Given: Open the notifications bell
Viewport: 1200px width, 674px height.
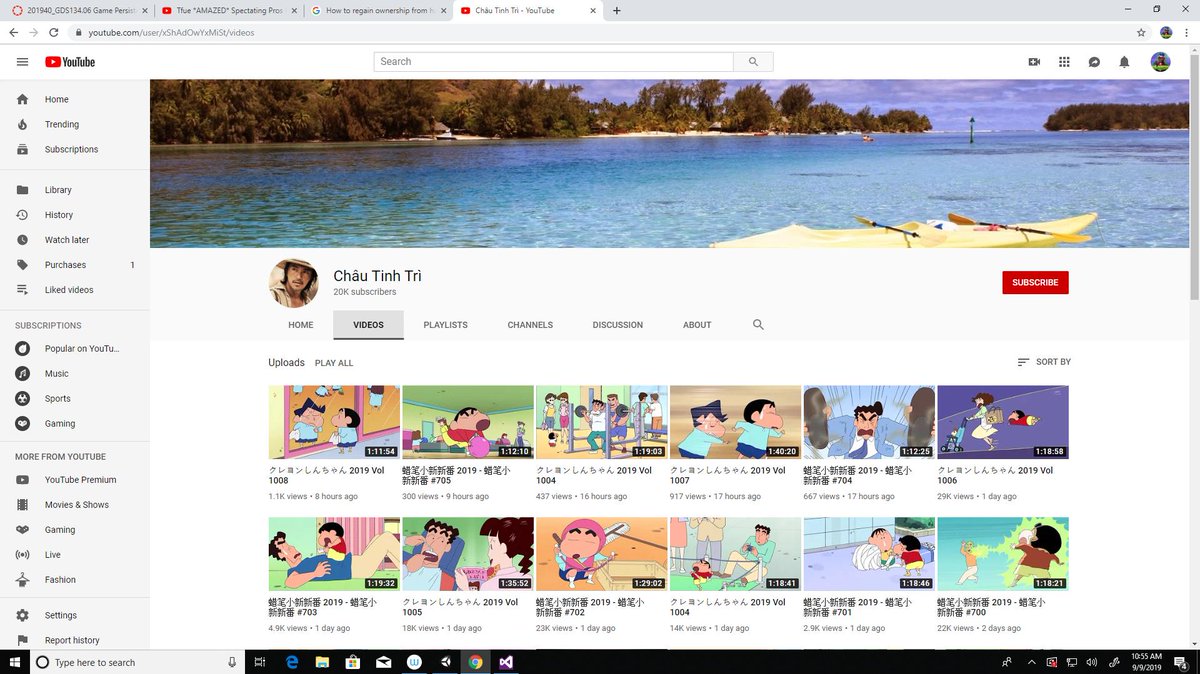Looking at the screenshot, I should [x=1124, y=62].
